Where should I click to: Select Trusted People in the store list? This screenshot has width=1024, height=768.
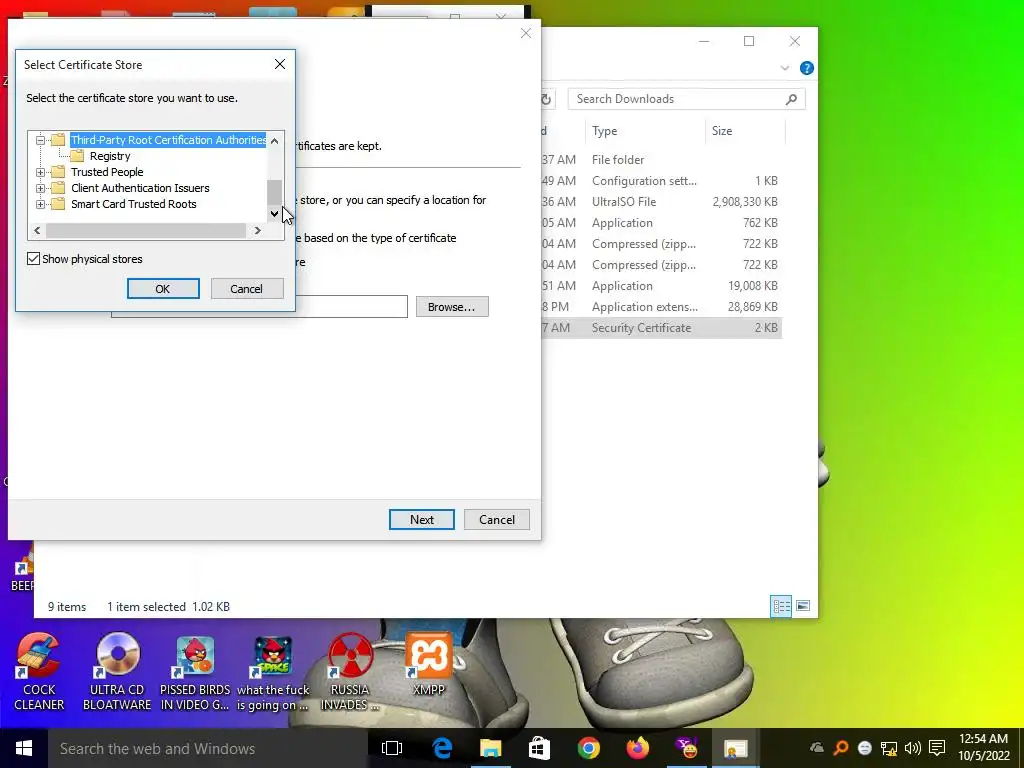(x=107, y=172)
